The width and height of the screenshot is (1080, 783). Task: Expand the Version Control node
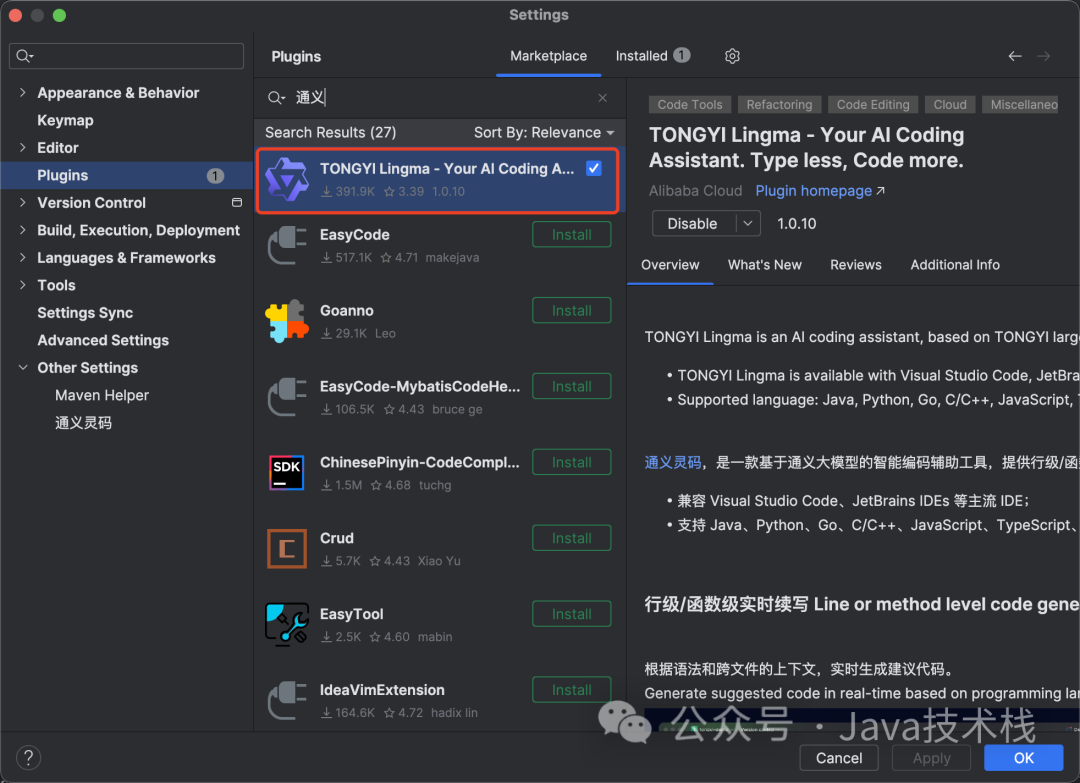23,202
